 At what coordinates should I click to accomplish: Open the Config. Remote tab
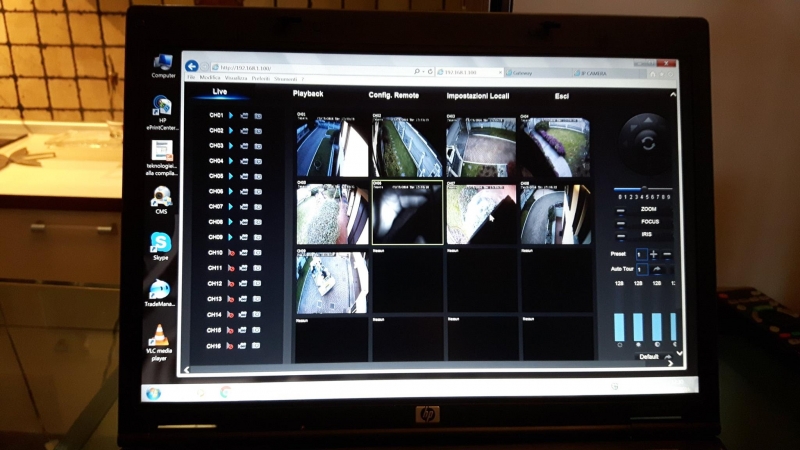[x=393, y=95]
